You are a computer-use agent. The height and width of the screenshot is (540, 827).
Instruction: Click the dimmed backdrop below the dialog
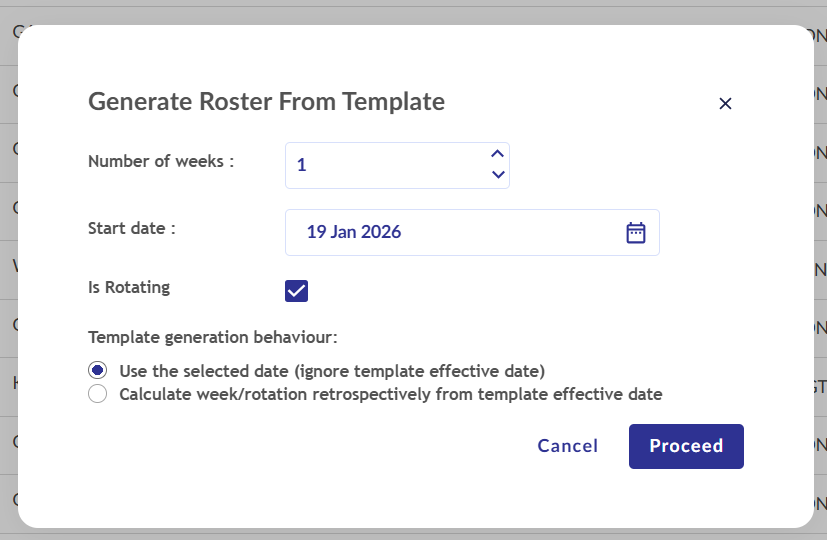tap(400, 534)
